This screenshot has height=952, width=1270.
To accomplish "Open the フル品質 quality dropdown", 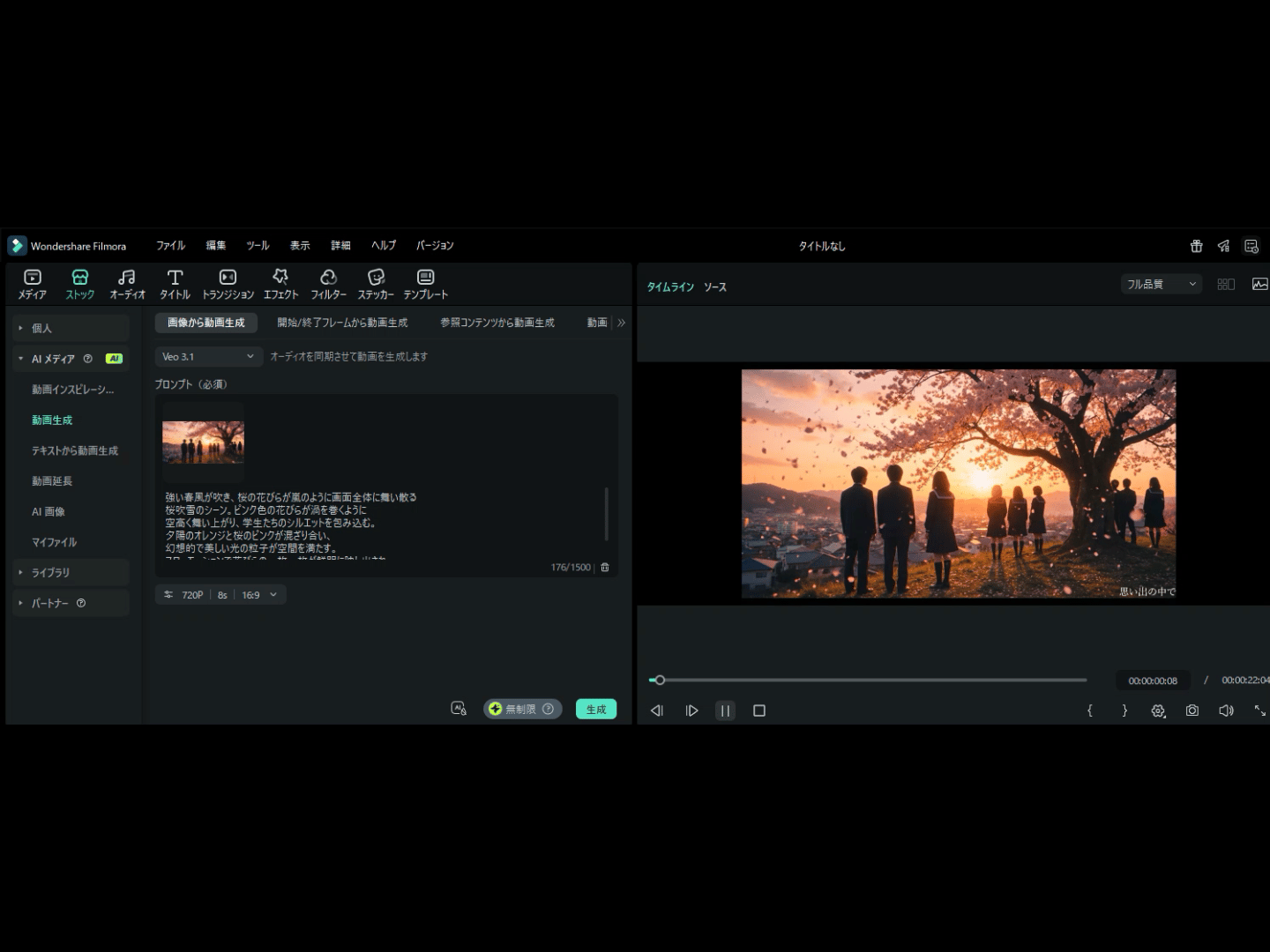I will pyautogui.click(x=1161, y=284).
